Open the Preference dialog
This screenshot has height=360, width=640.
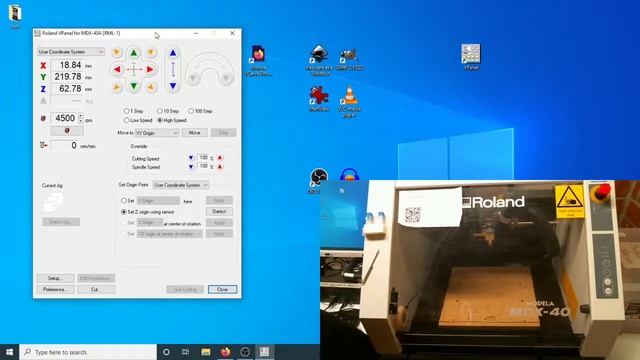point(55,289)
